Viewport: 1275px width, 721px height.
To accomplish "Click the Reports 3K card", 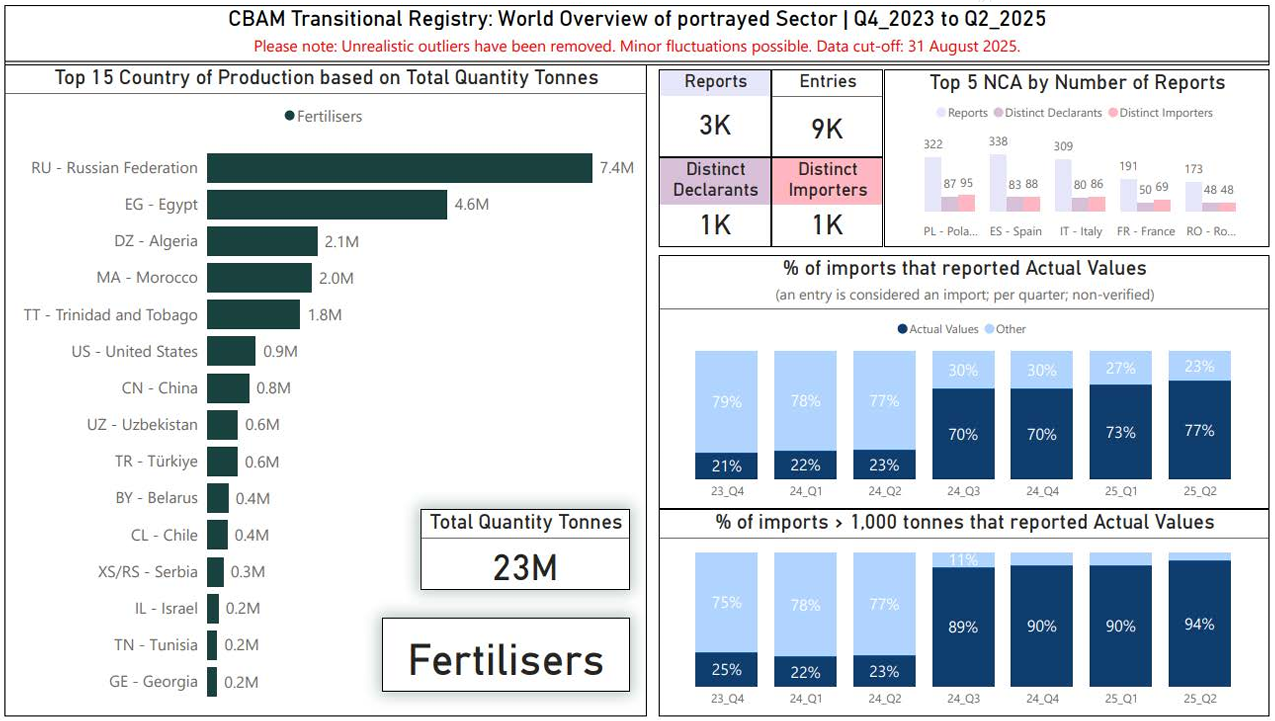I will pos(715,125).
